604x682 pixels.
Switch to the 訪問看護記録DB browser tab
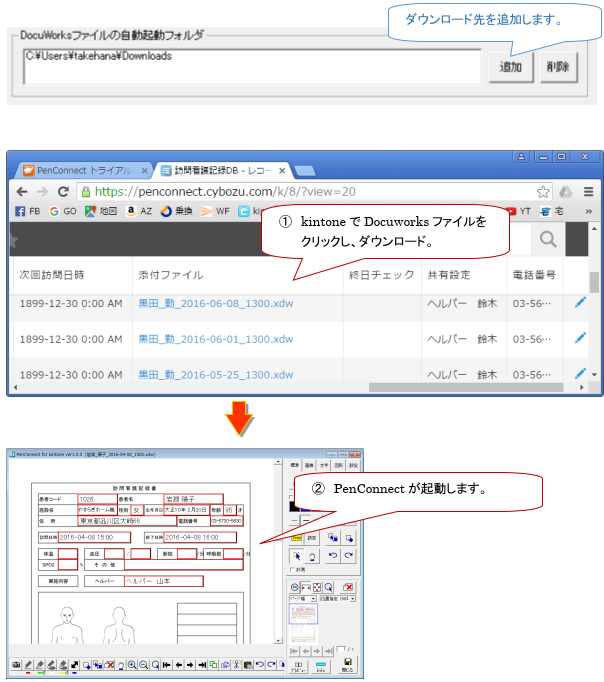pyautogui.click(x=223, y=170)
